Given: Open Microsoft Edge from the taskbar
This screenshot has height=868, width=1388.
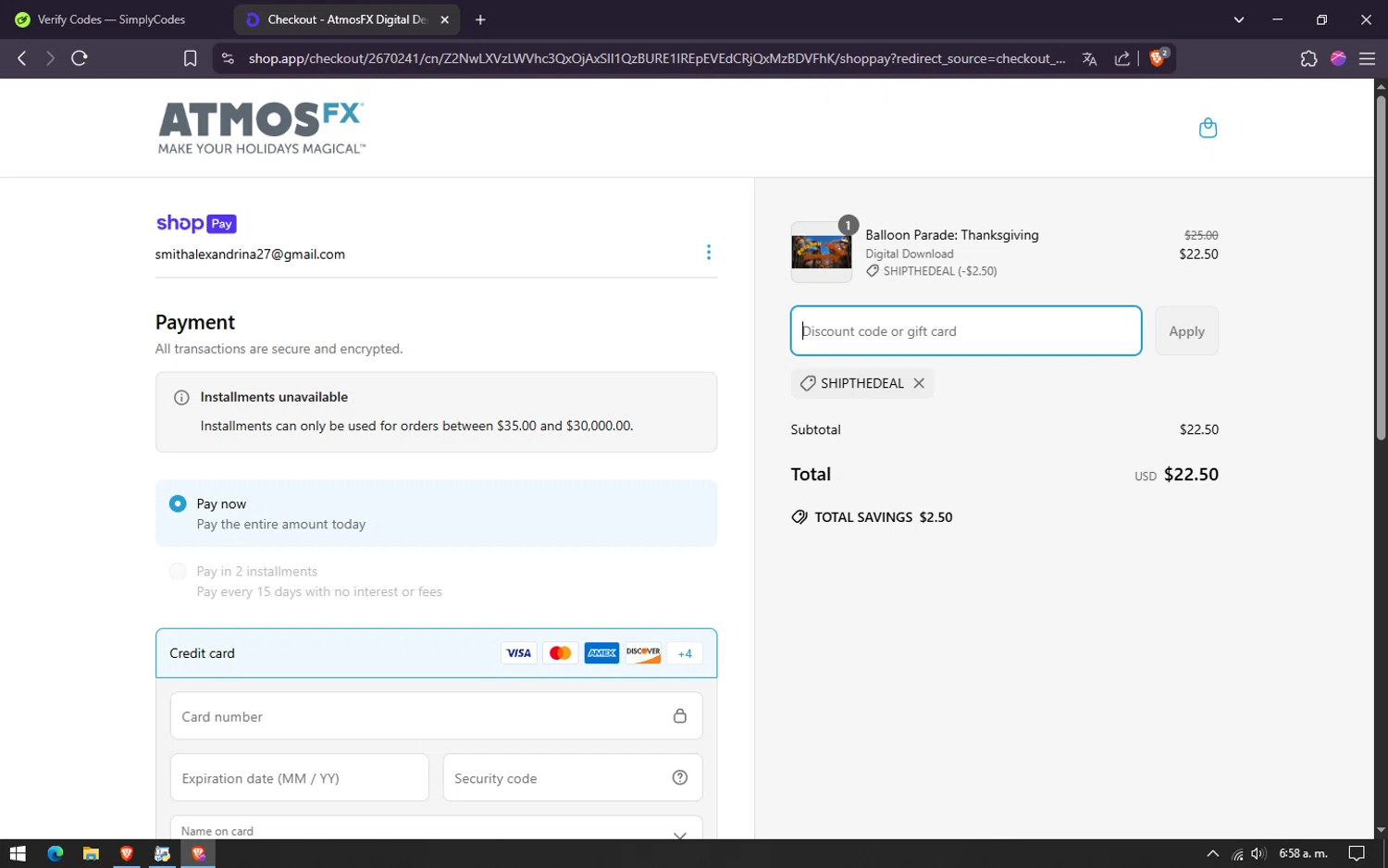Looking at the screenshot, I should pos(55,853).
